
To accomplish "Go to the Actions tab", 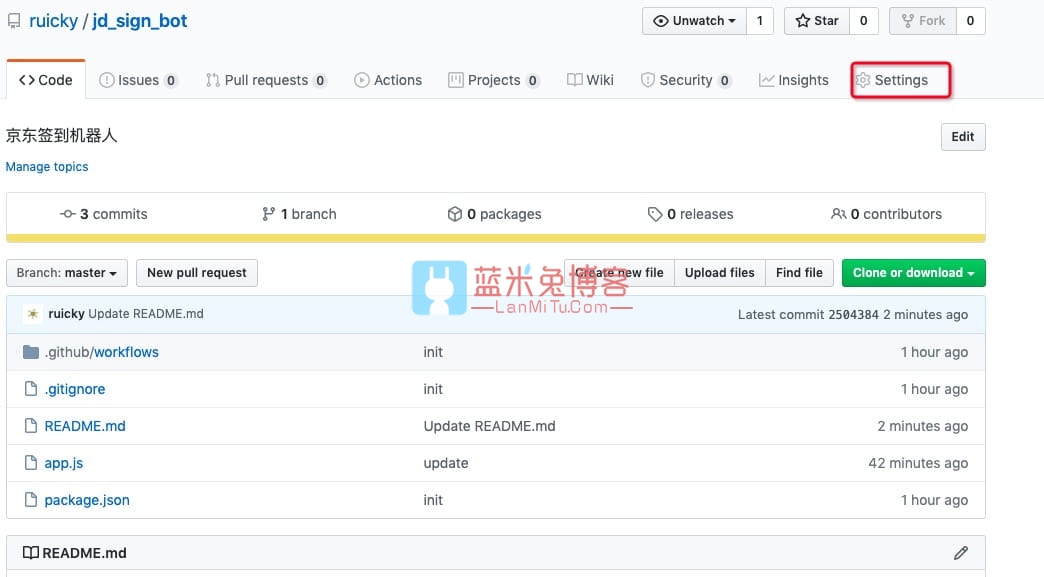I will [x=388, y=81].
